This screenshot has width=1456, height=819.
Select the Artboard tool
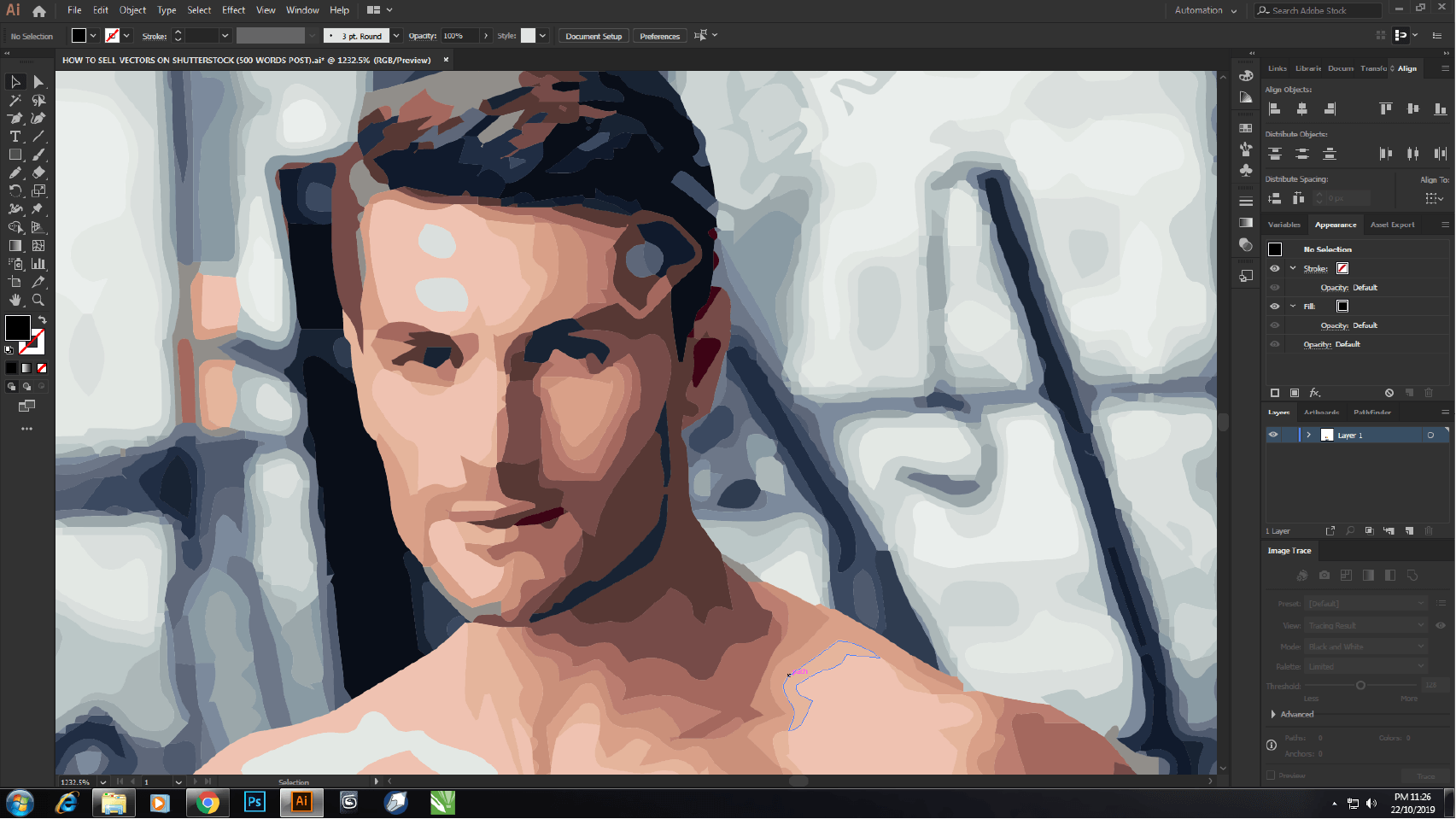(x=15, y=282)
